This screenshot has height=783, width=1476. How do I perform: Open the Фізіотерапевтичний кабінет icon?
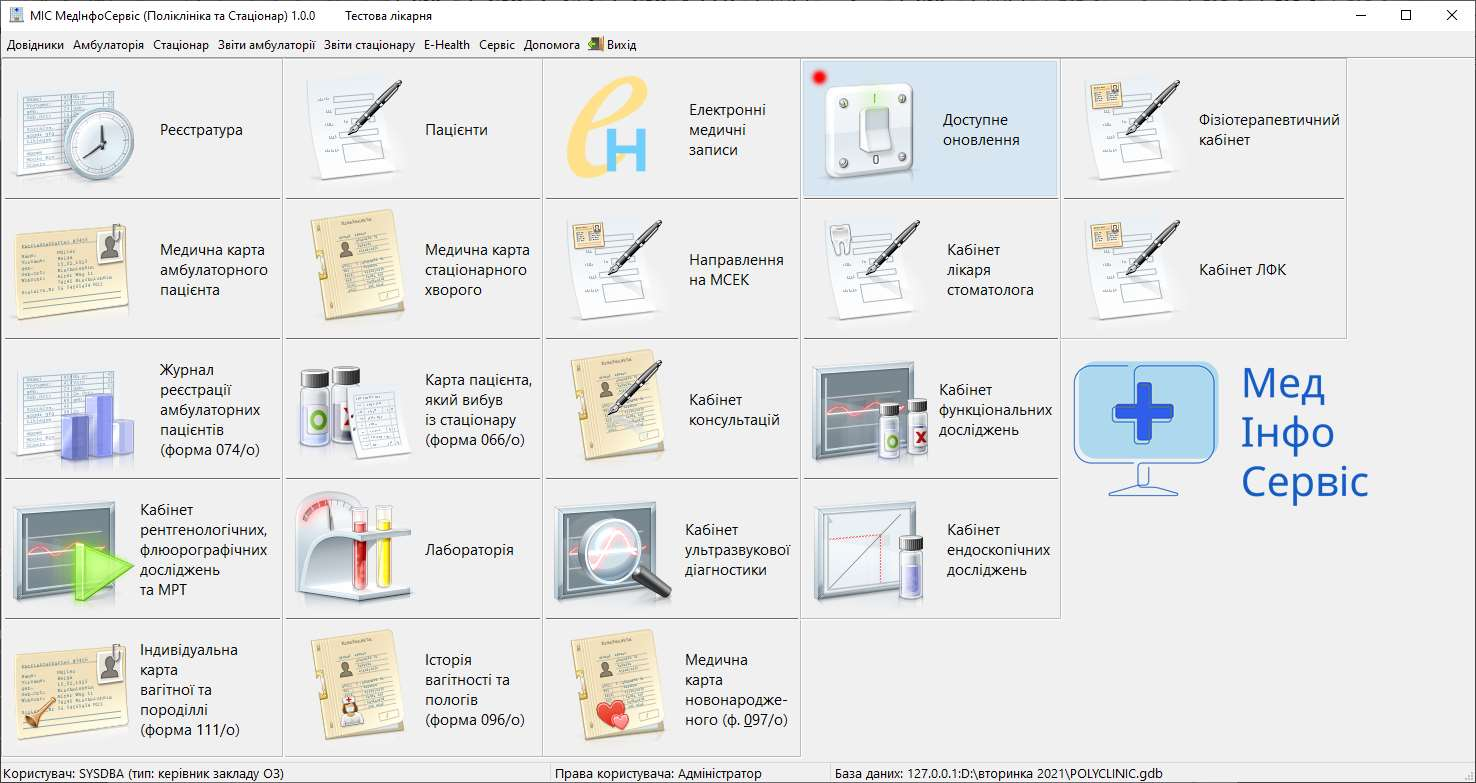[x=1131, y=129]
